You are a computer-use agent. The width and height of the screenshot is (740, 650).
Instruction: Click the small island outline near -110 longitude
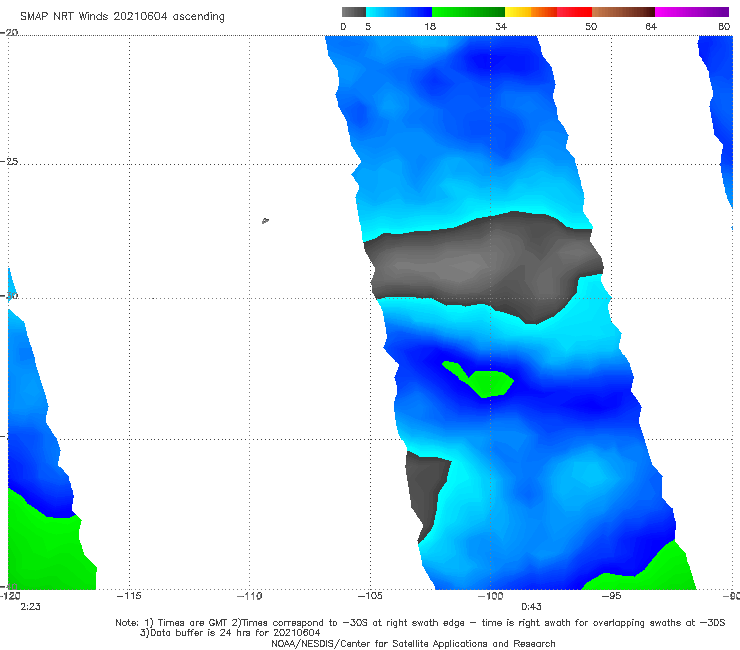265,220
